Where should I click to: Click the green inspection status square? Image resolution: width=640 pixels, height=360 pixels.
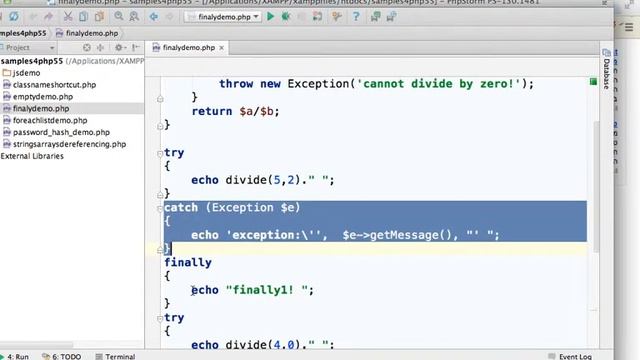(x=593, y=82)
